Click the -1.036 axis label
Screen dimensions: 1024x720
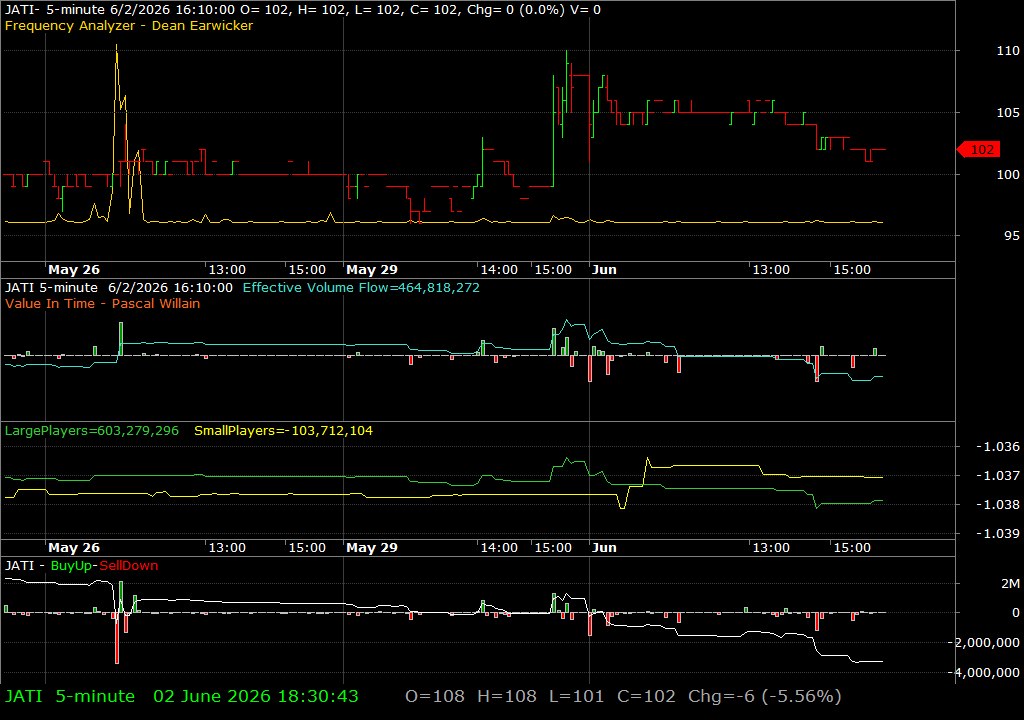pyautogui.click(x=998, y=446)
